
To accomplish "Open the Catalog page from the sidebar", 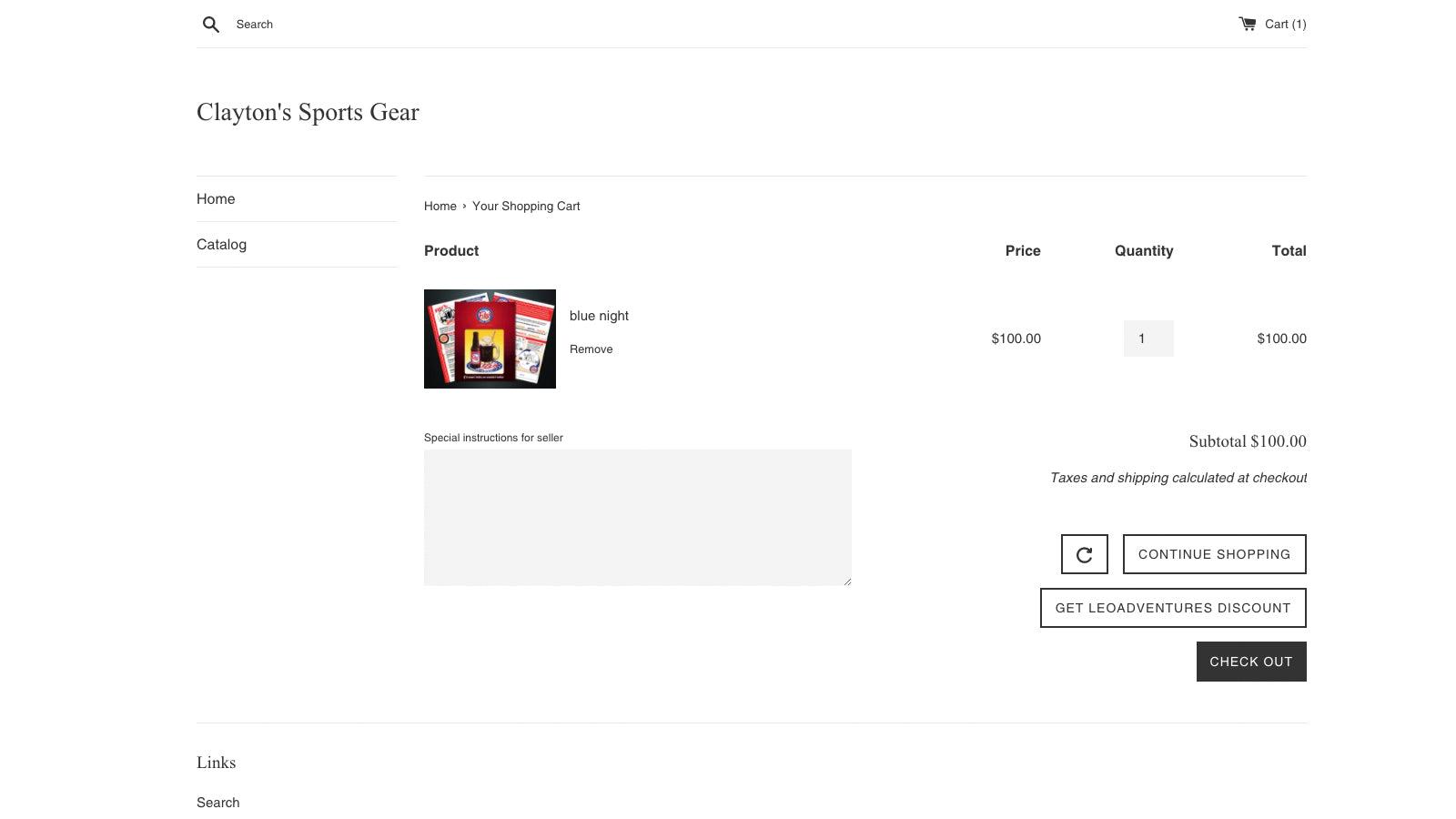I will [221, 244].
